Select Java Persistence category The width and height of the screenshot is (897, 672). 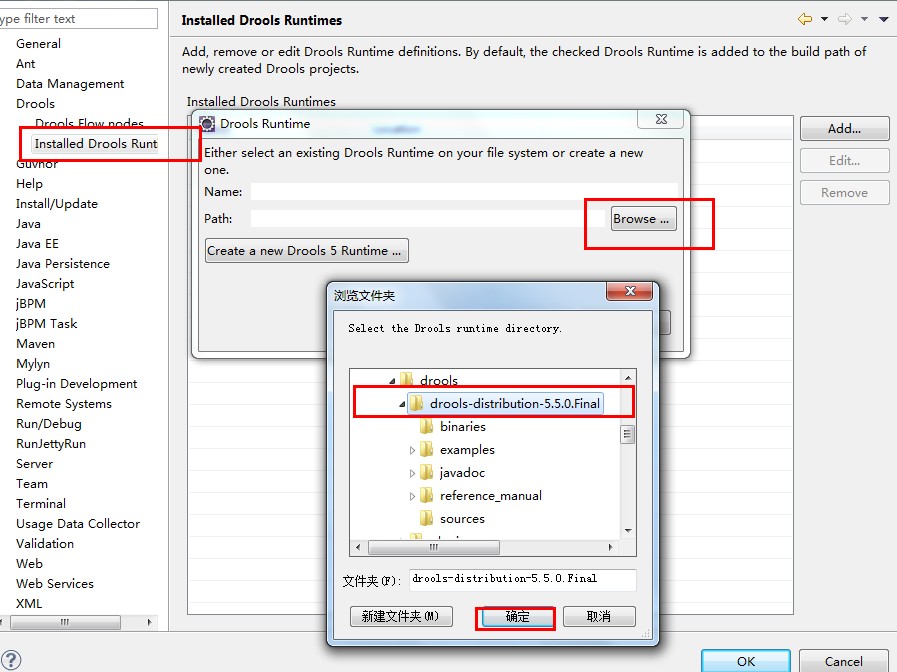63,264
